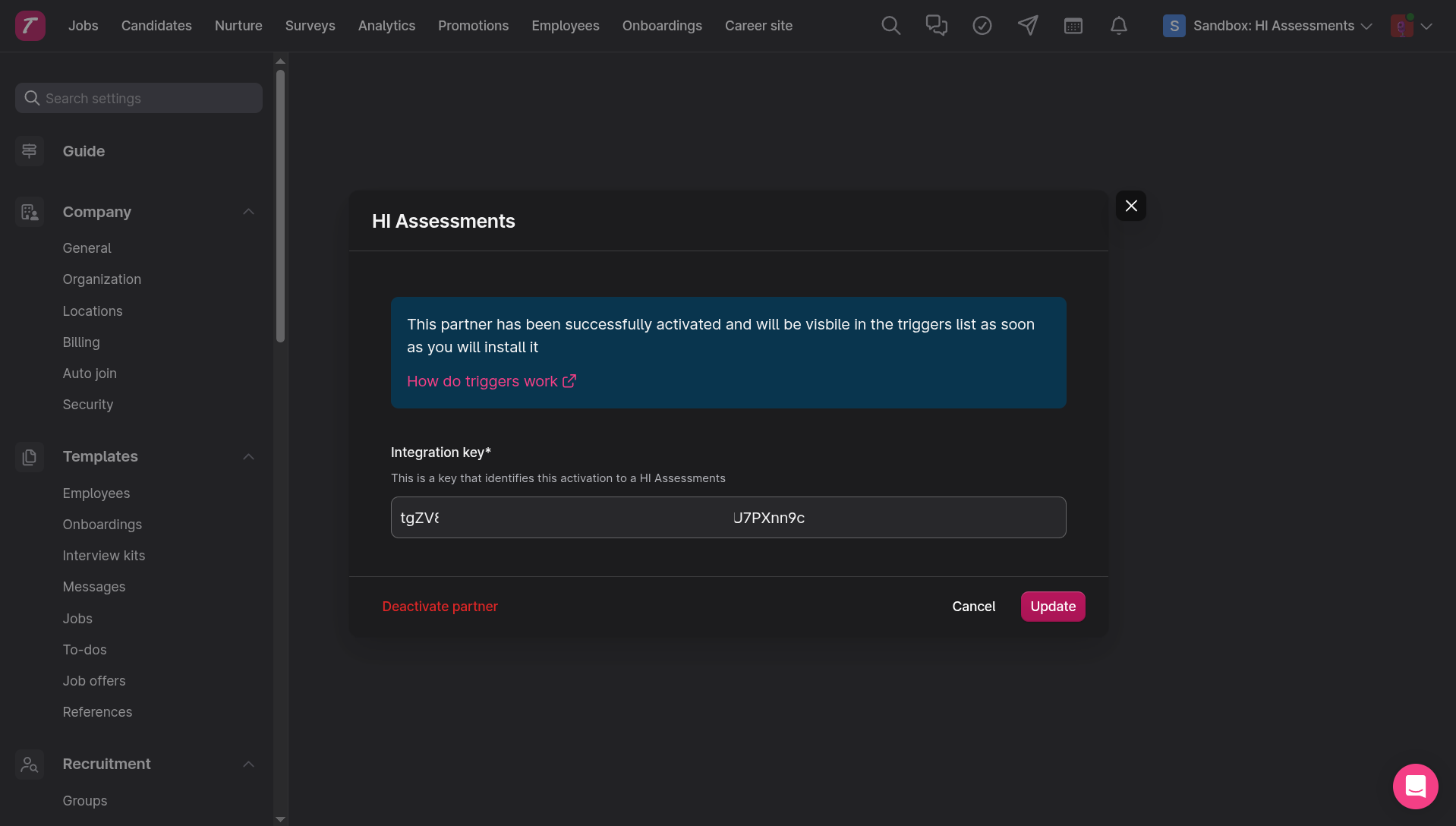Go to the Candidates tab

(x=156, y=26)
